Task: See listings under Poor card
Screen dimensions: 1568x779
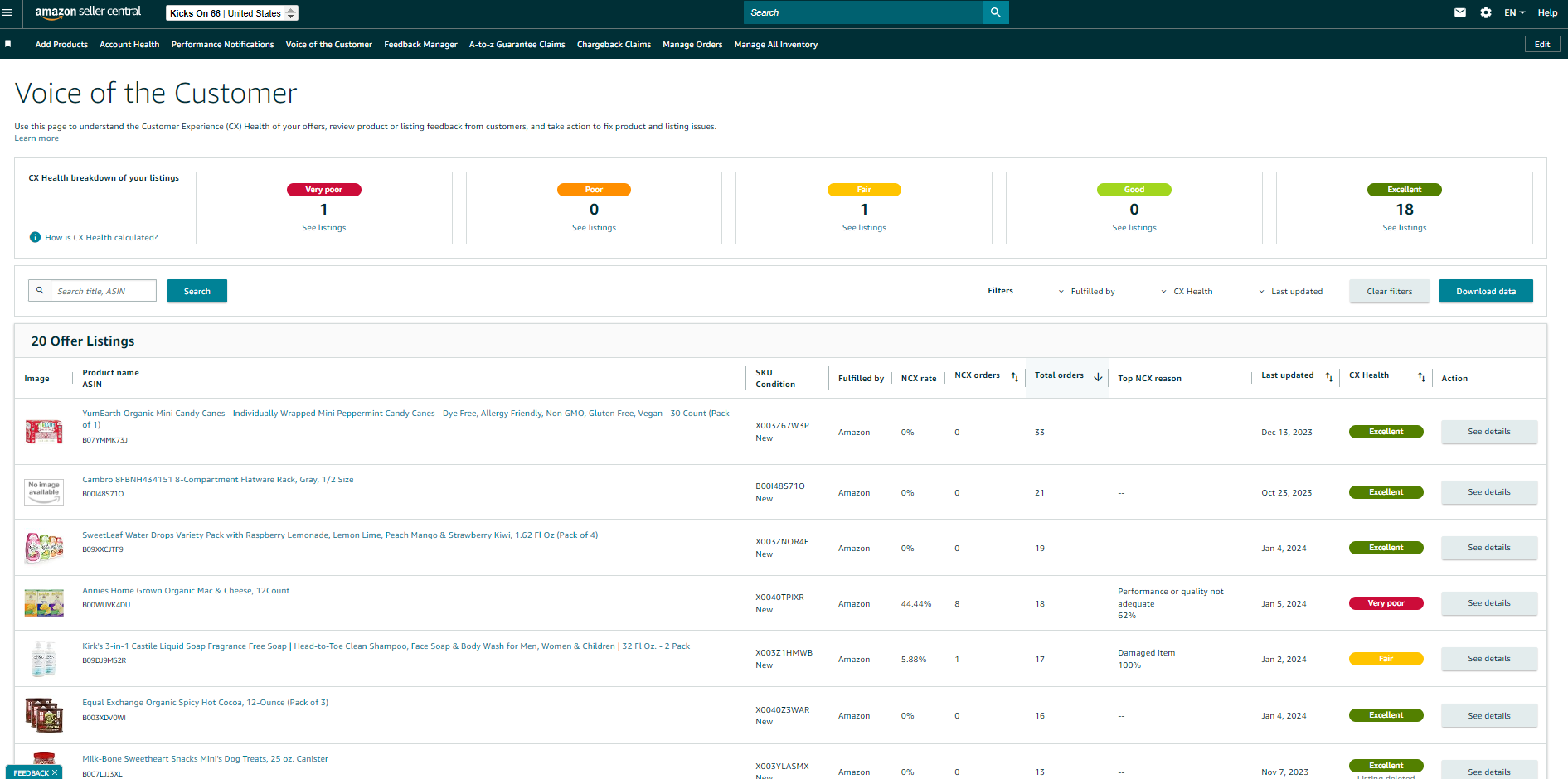Action: tap(594, 228)
